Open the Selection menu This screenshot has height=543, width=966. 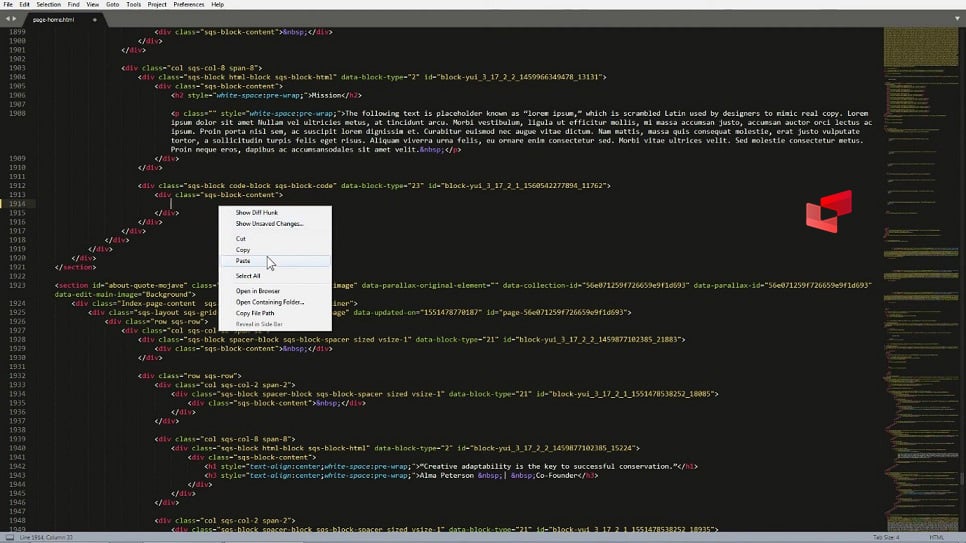(x=48, y=4)
